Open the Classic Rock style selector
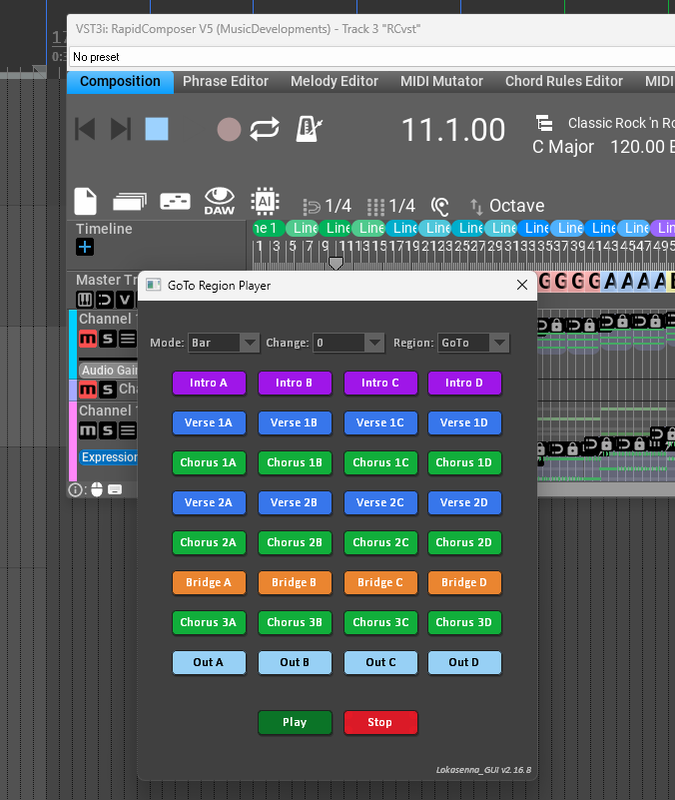Image resolution: width=675 pixels, height=800 pixels. click(621, 123)
